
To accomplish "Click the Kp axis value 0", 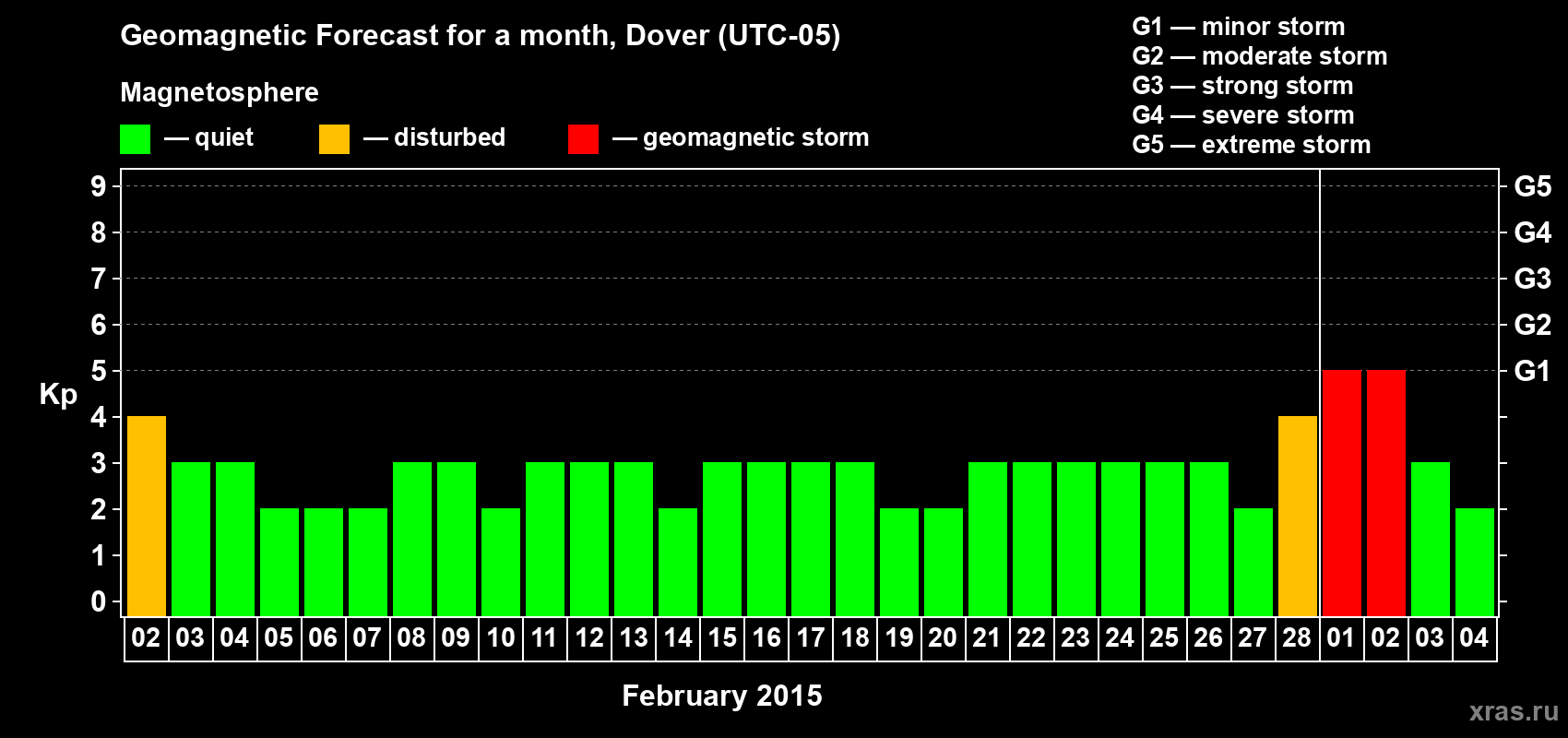I will pyautogui.click(x=99, y=601).
